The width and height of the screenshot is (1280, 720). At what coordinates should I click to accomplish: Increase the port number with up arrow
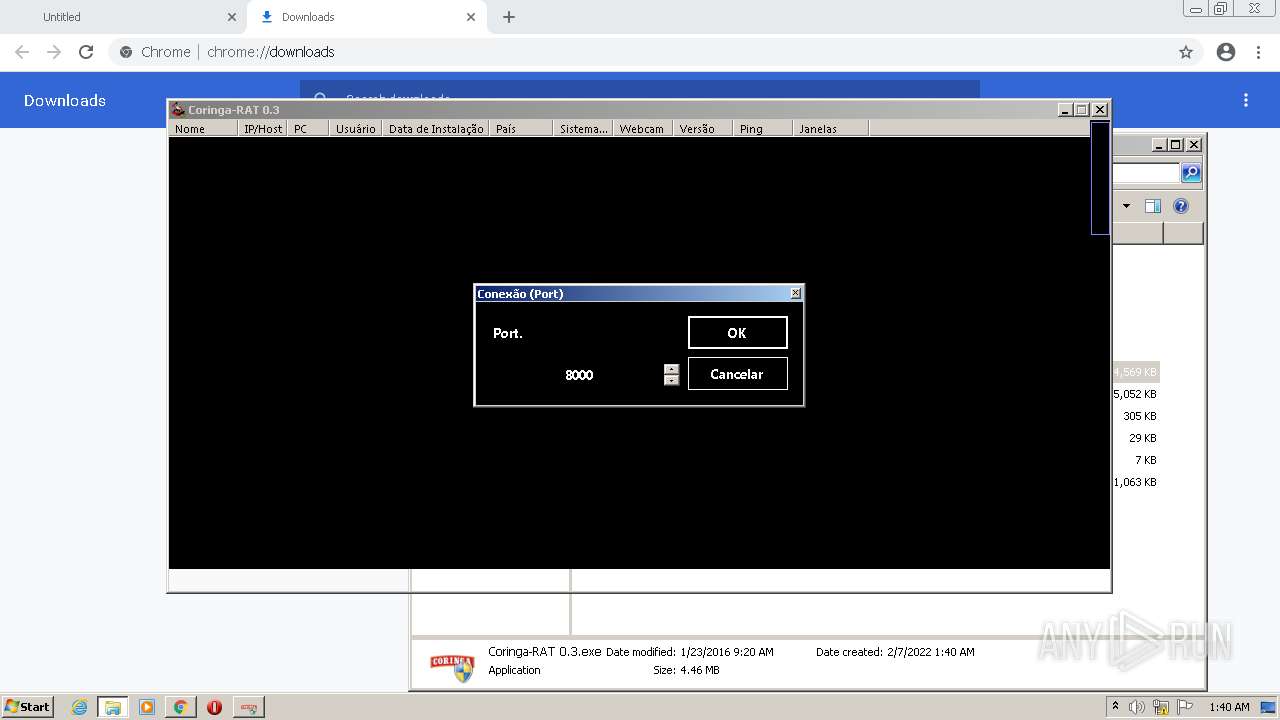[x=671, y=369]
